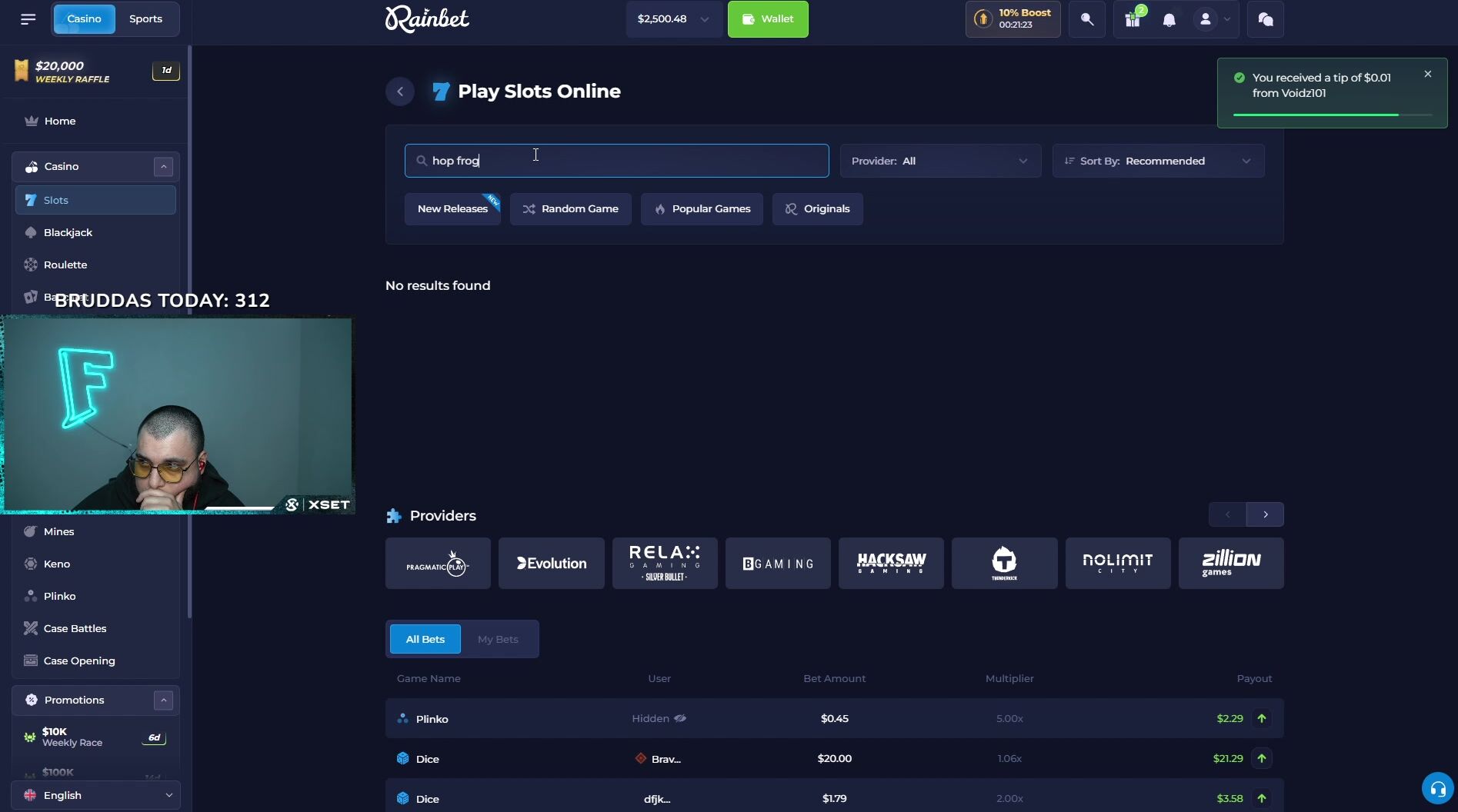Select Relax Gaming provider
The height and width of the screenshot is (812, 1458).
point(665,564)
